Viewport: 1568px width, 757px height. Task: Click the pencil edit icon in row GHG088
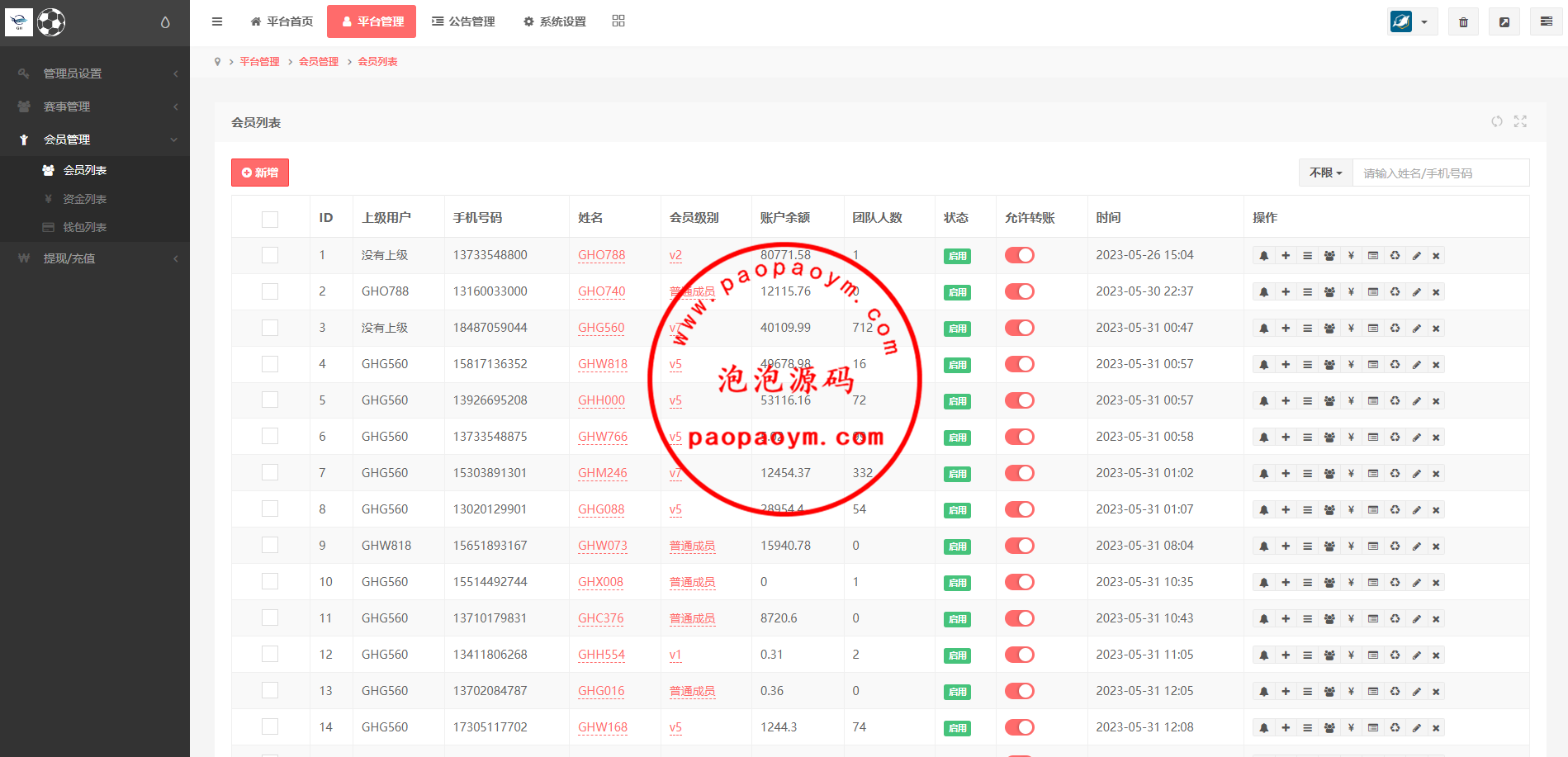pos(1416,510)
